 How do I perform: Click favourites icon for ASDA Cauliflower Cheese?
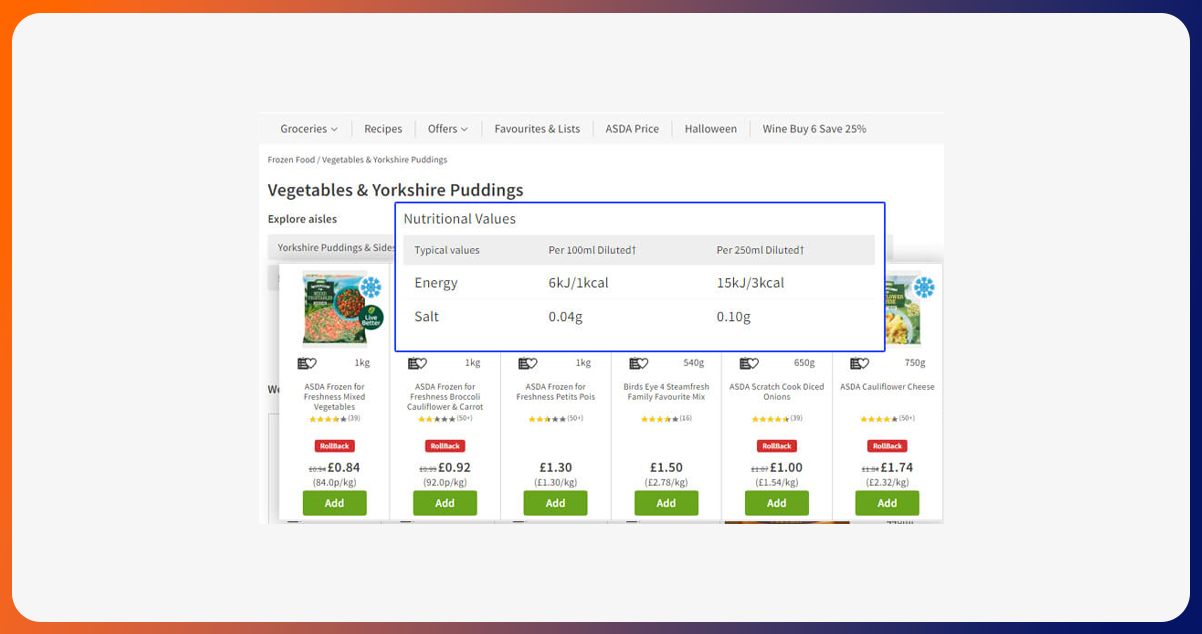tap(859, 363)
